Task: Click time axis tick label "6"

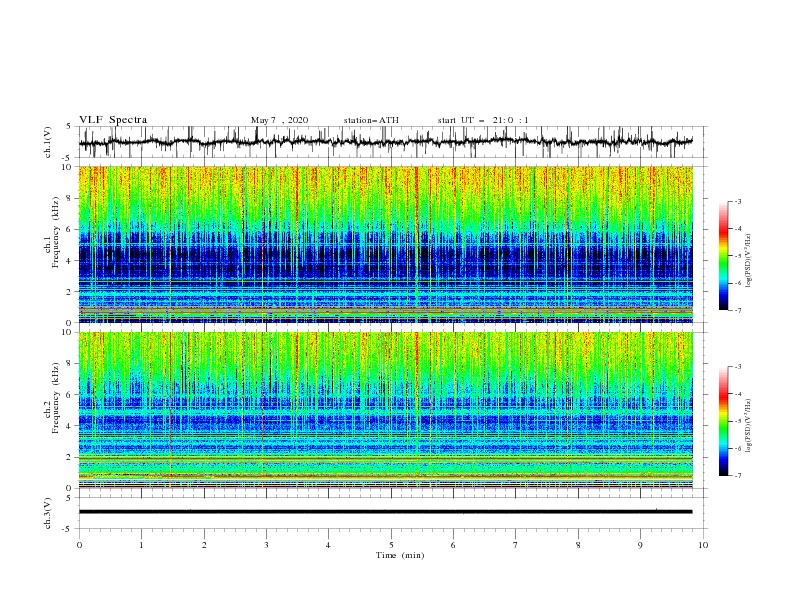Action: tap(453, 545)
